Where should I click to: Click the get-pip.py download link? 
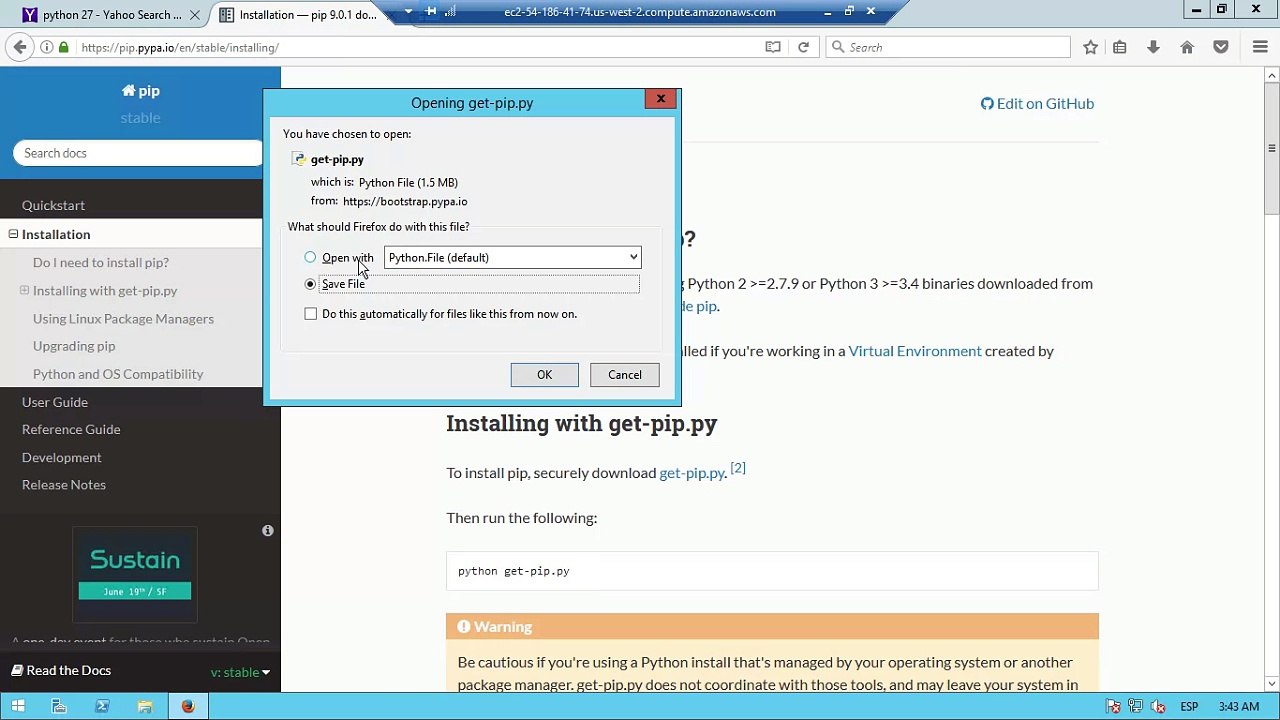[692, 473]
